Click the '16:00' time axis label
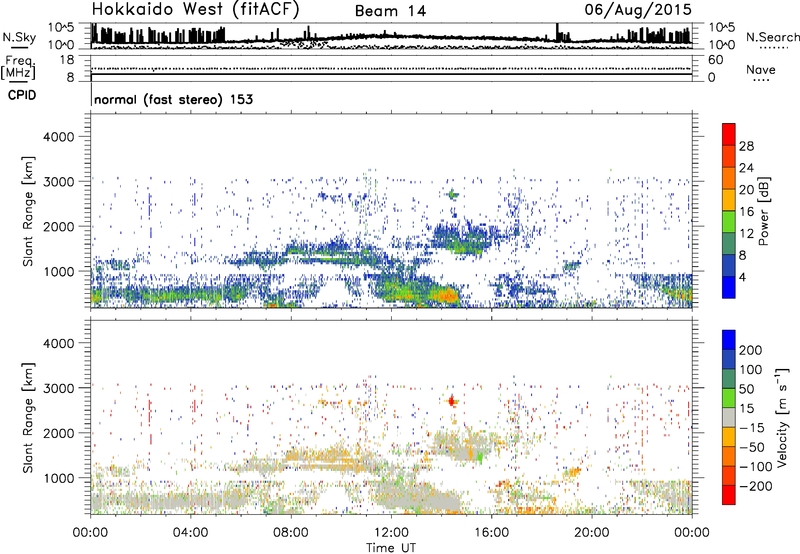 pyautogui.click(x=491, y=533)
